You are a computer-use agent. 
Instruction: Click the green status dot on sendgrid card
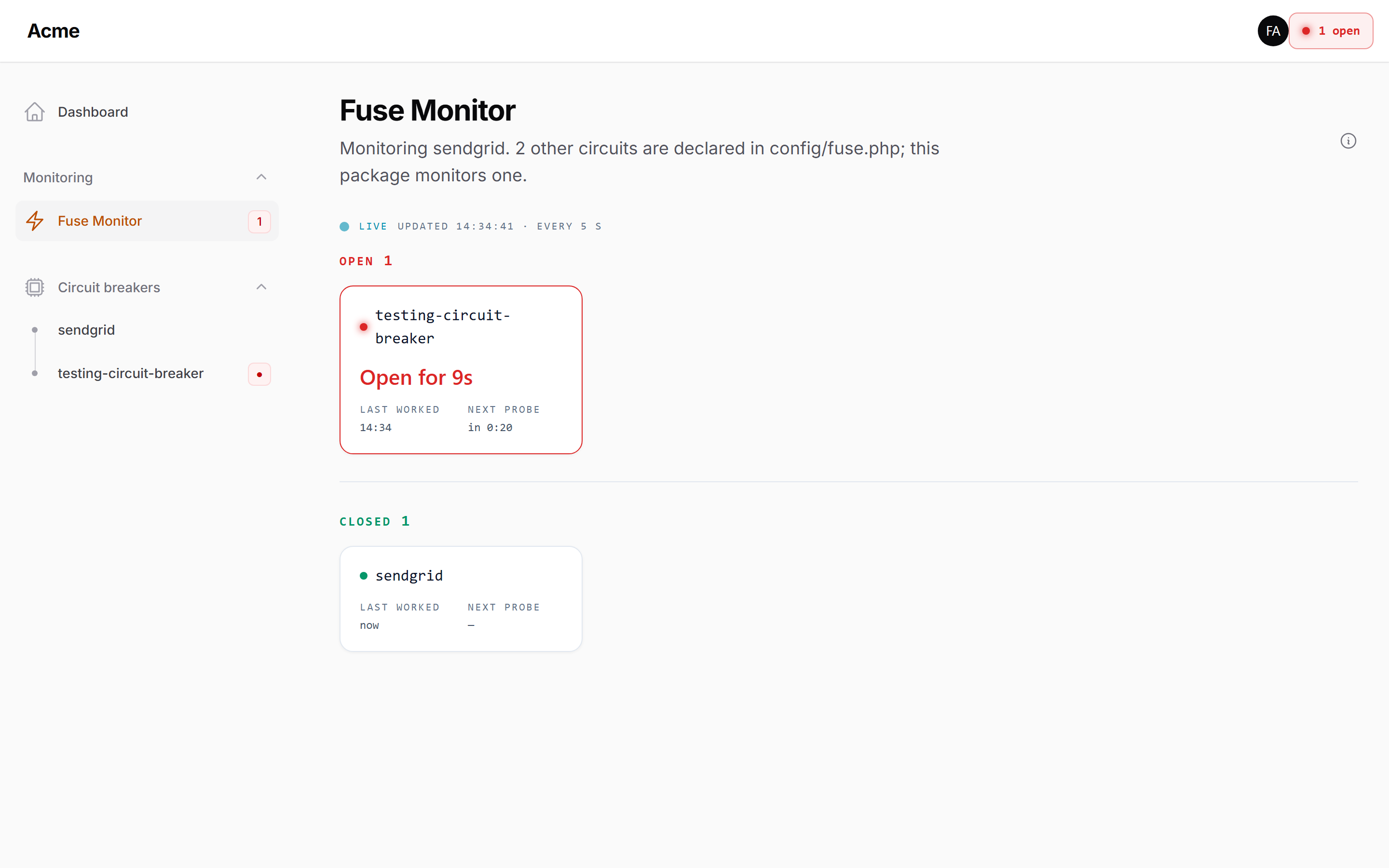[x=363, y=576]
